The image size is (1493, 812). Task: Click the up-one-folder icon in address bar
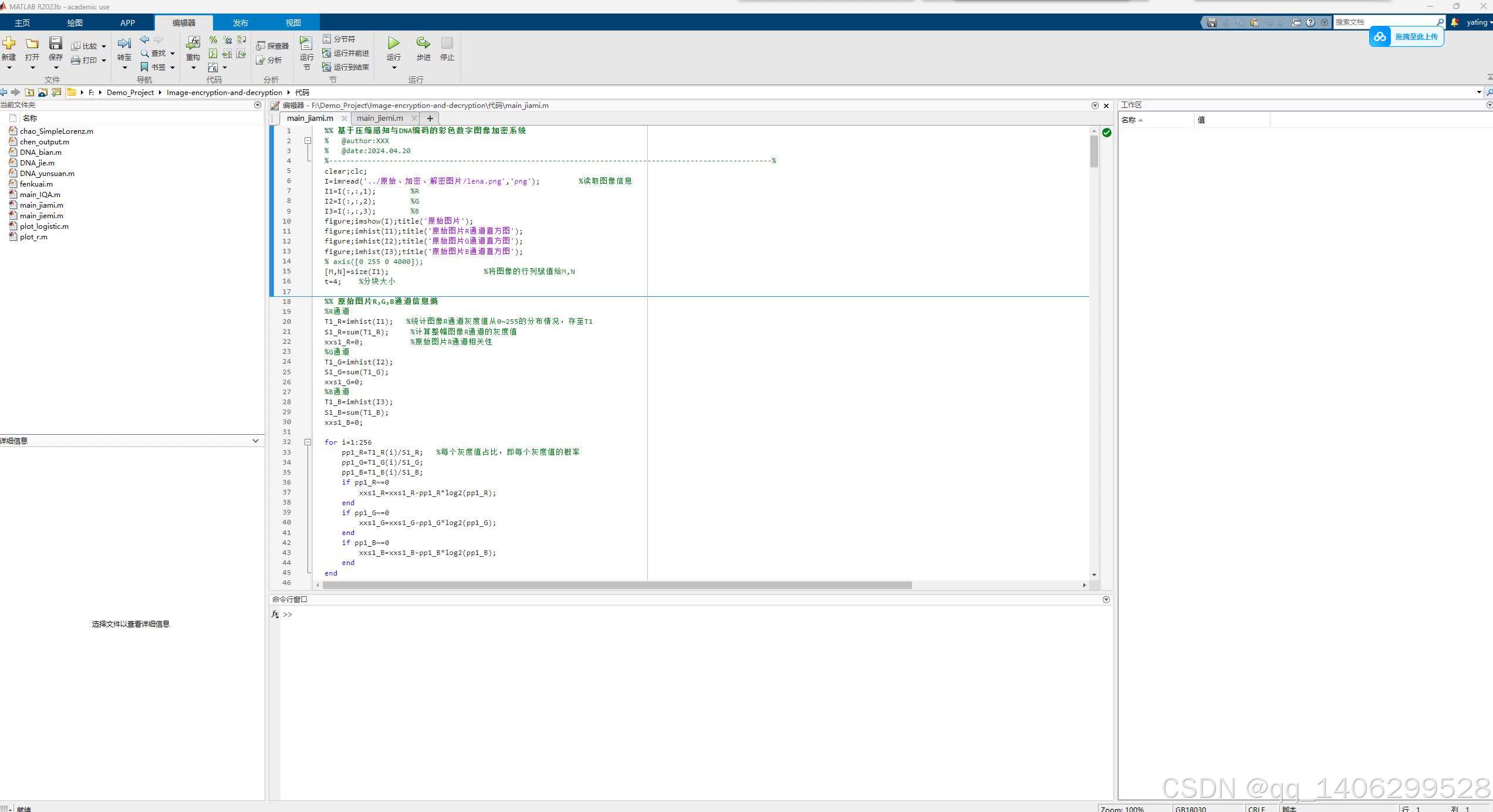pyautogui.click(x=29, y=92)
